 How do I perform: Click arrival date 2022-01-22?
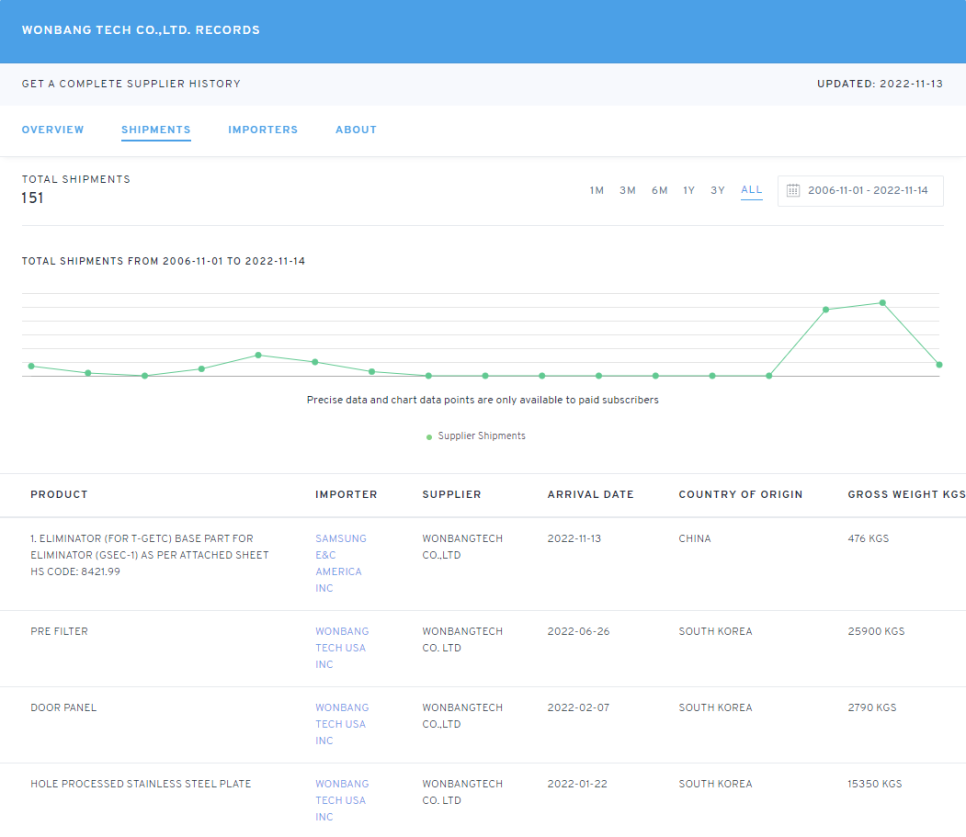(577, 784)
